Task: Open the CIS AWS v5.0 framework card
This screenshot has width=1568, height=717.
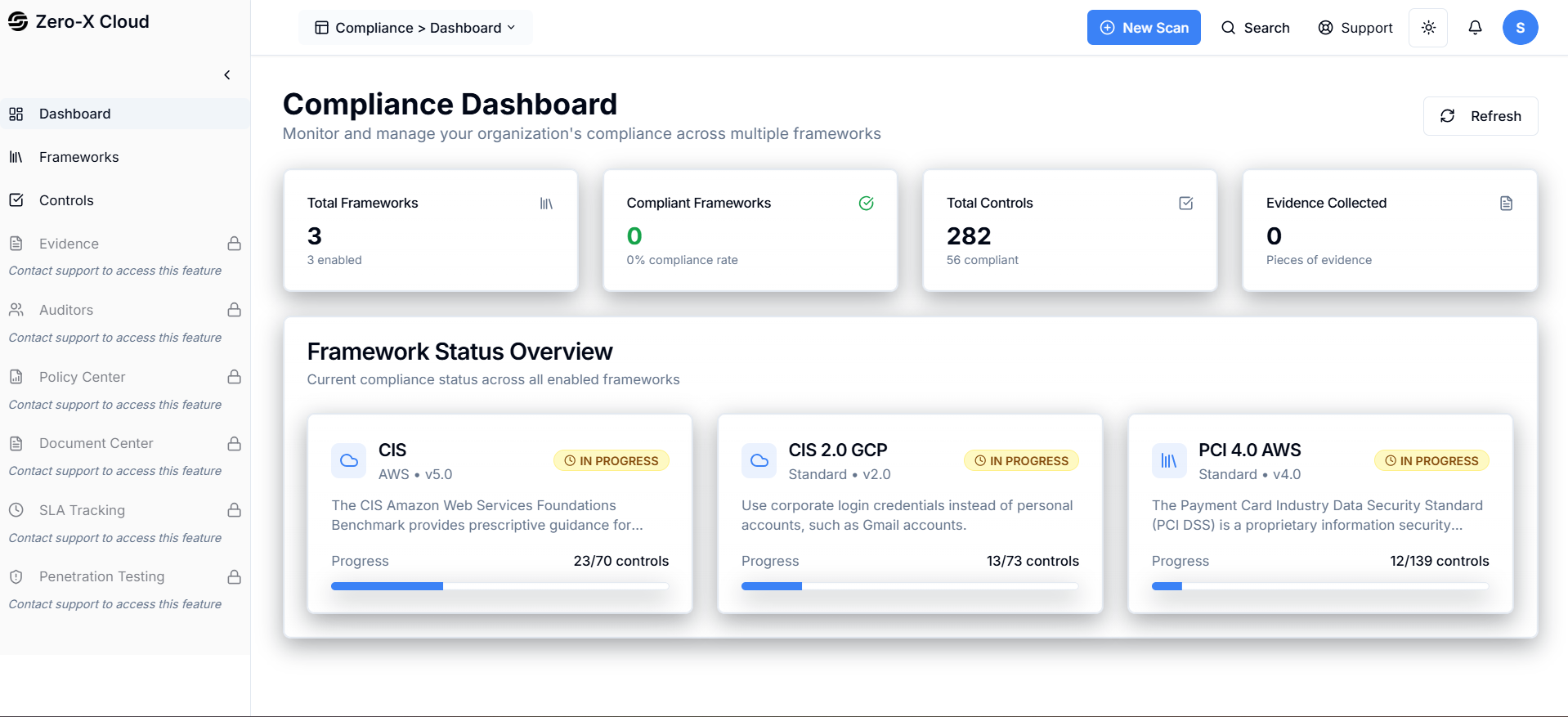Action: [500, 513]
